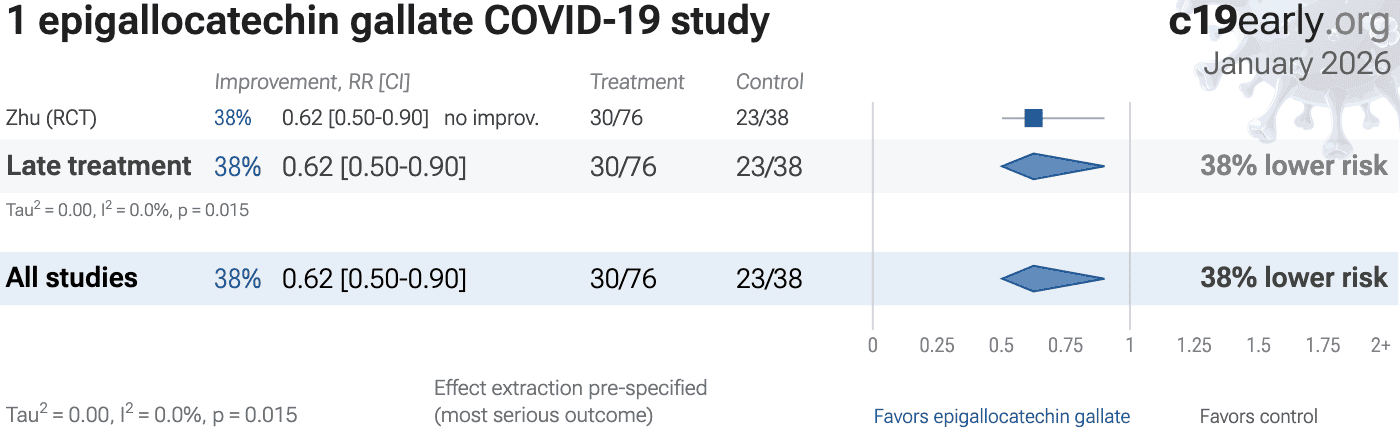Click the axis tick labeled 1

(x=1130, y=345)
